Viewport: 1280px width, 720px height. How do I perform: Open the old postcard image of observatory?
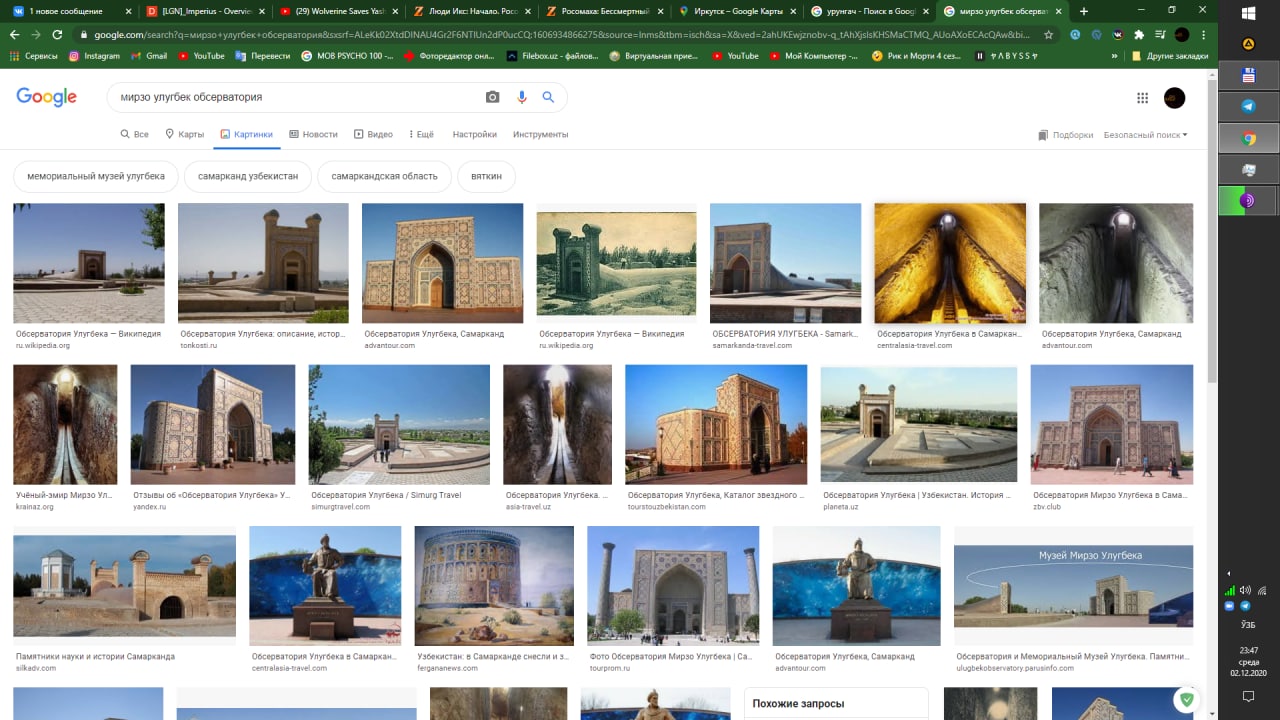[616, 263]
